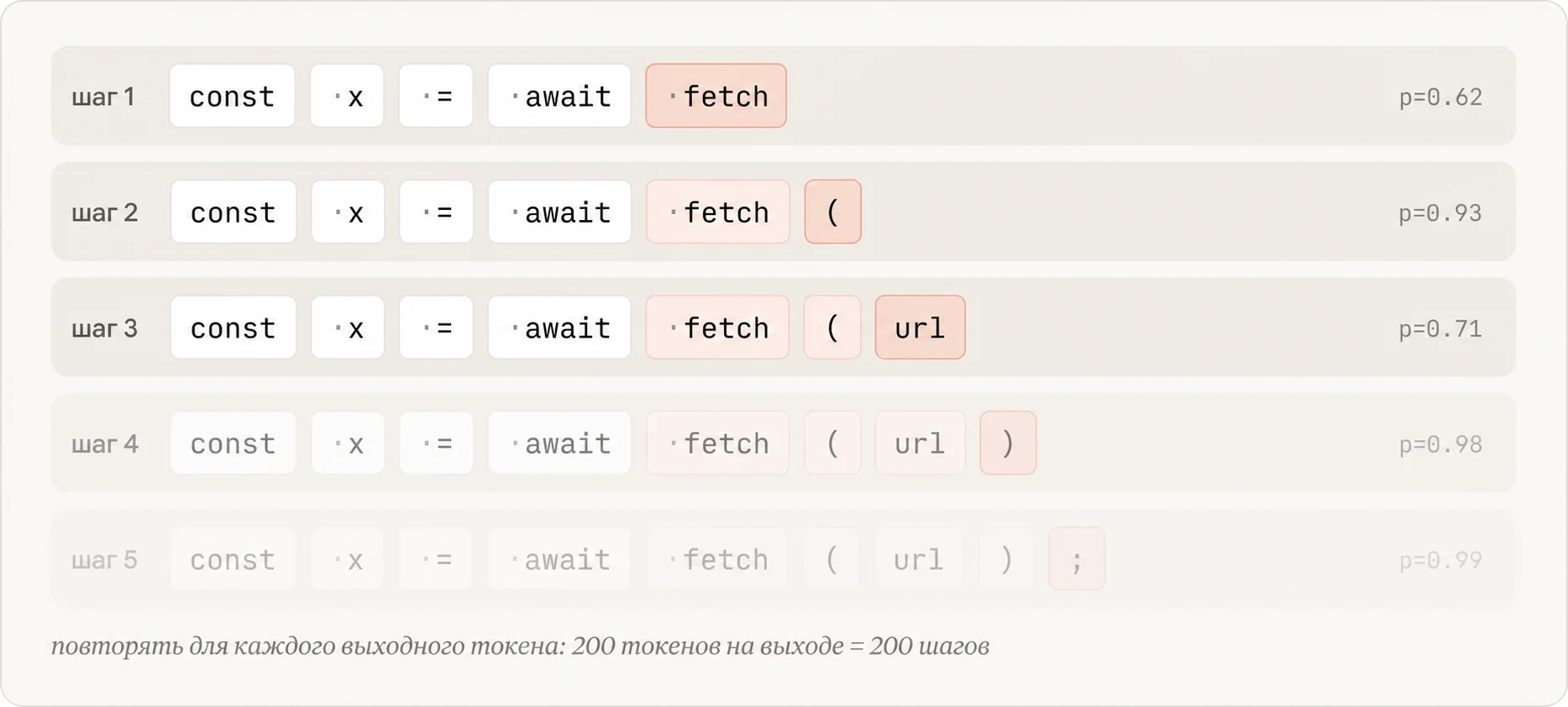Select the await token in шаг 2

tap(559, 212)
